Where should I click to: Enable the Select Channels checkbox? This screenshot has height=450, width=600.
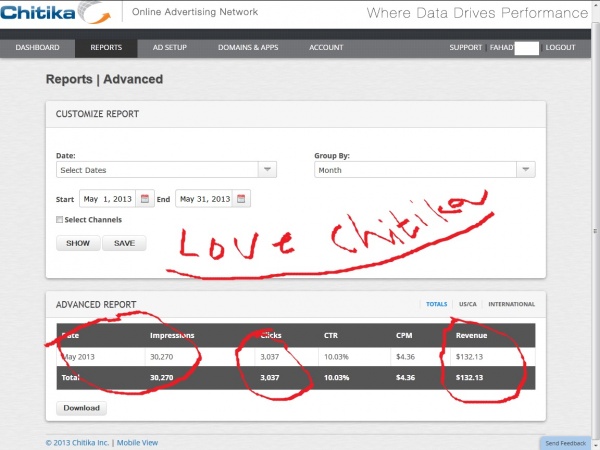click(59, 219)
